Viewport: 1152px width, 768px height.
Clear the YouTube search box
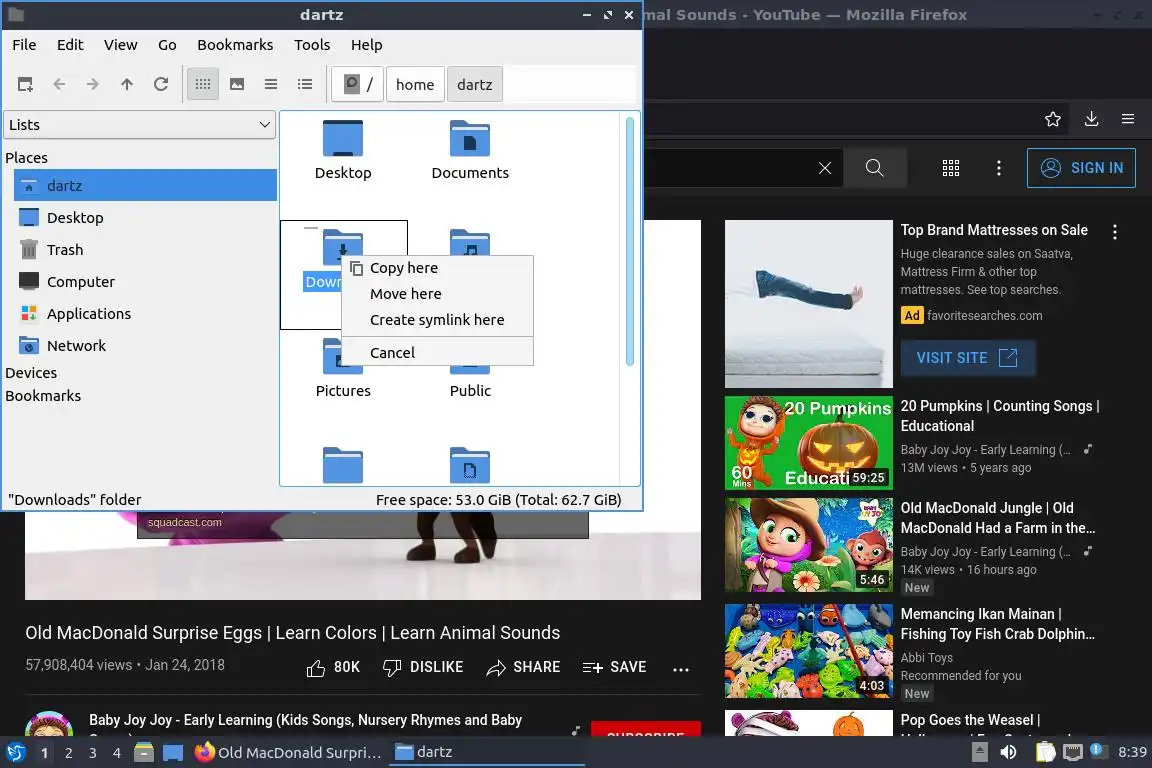(x=825, y=168)
